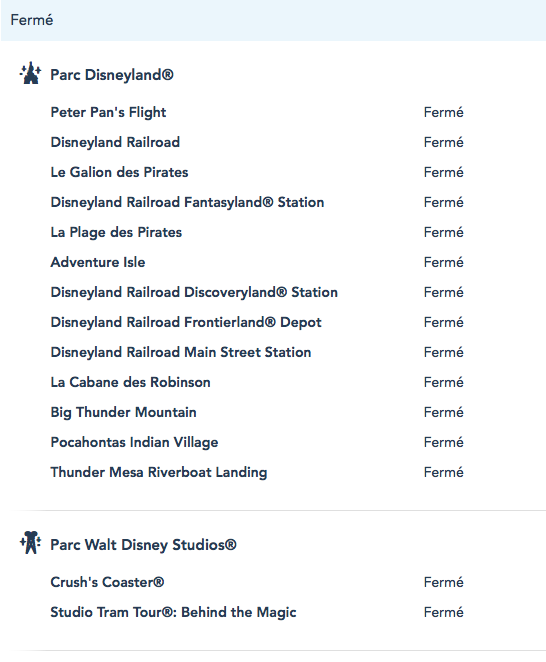Click the Parc Walt Disney Studios heading
Viewport: 546px width, 662px height.
[x=143, y=545]
